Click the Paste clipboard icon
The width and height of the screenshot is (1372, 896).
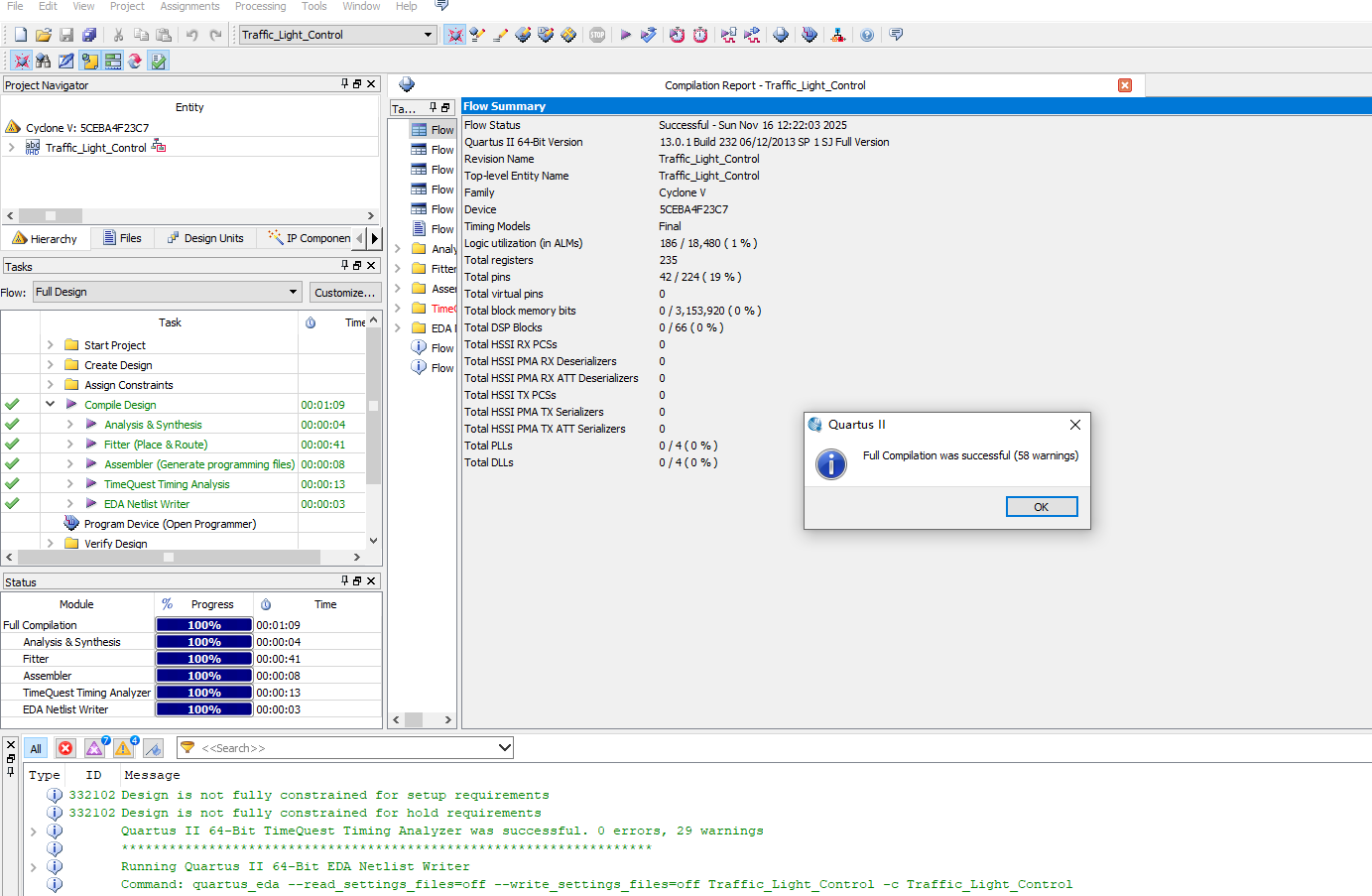164,35
